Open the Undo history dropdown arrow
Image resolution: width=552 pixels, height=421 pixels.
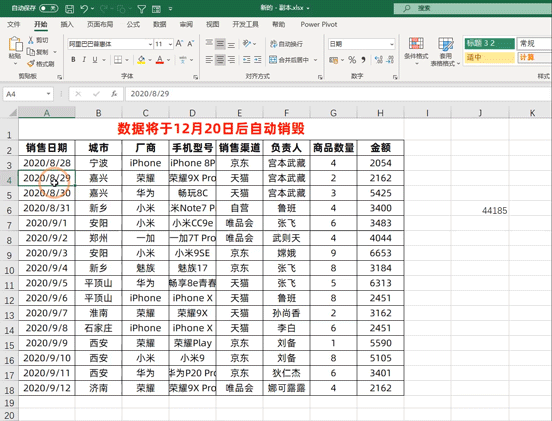93,8
